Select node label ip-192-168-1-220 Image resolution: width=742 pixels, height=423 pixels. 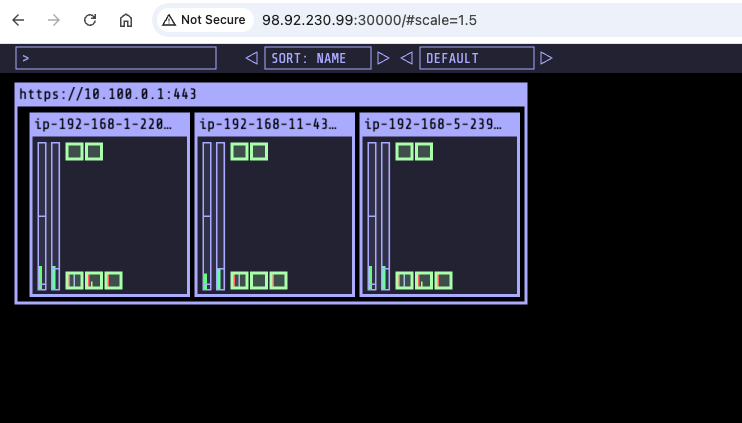(110, 124)
